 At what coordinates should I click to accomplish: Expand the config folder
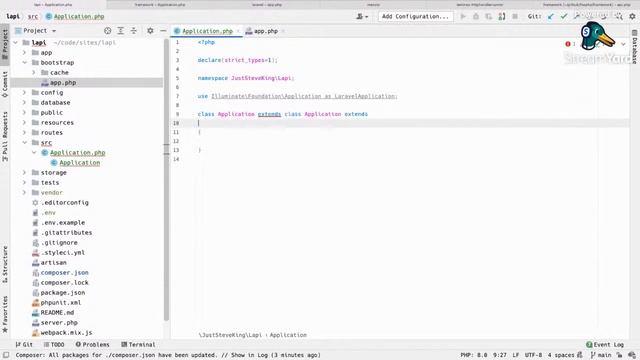(x=24, y=93)
